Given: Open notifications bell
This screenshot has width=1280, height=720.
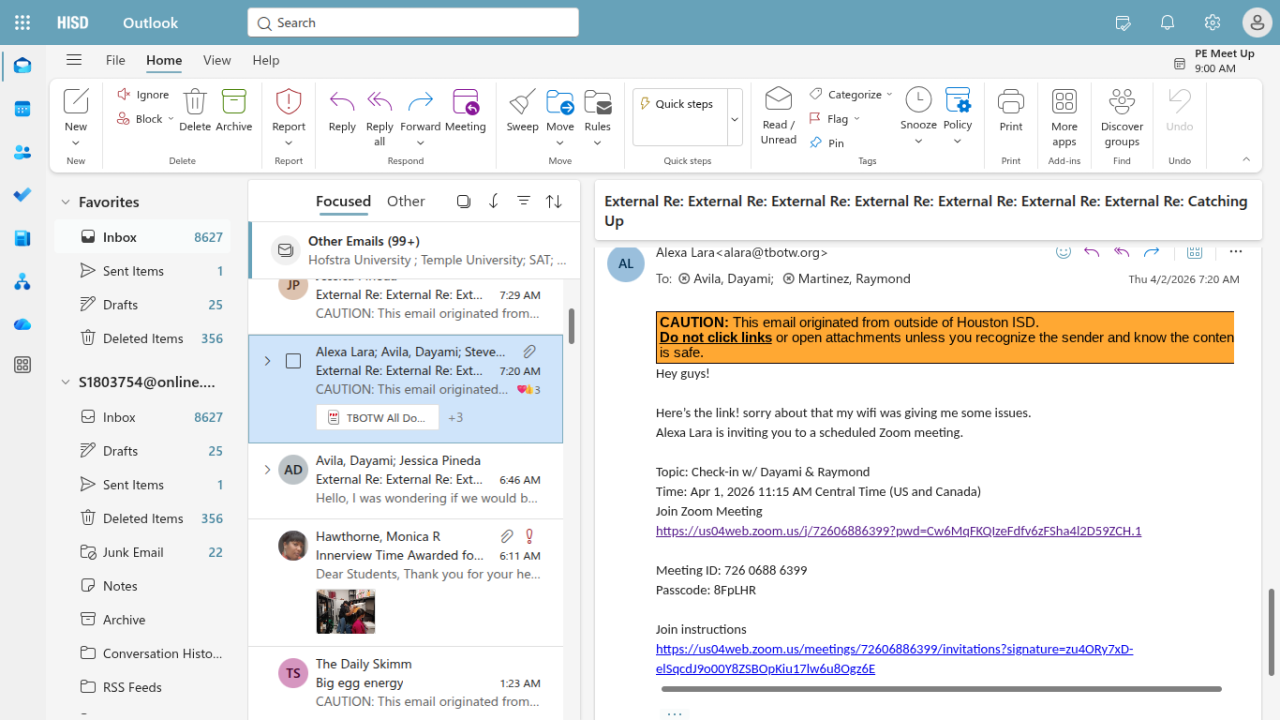Looking at the screenshot, I should point(1167,23).
